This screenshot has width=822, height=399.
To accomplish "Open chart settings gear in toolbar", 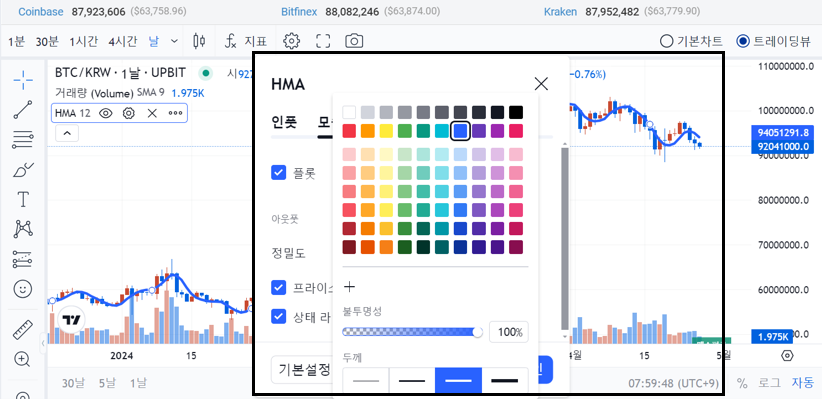I will tap(291, 41).
